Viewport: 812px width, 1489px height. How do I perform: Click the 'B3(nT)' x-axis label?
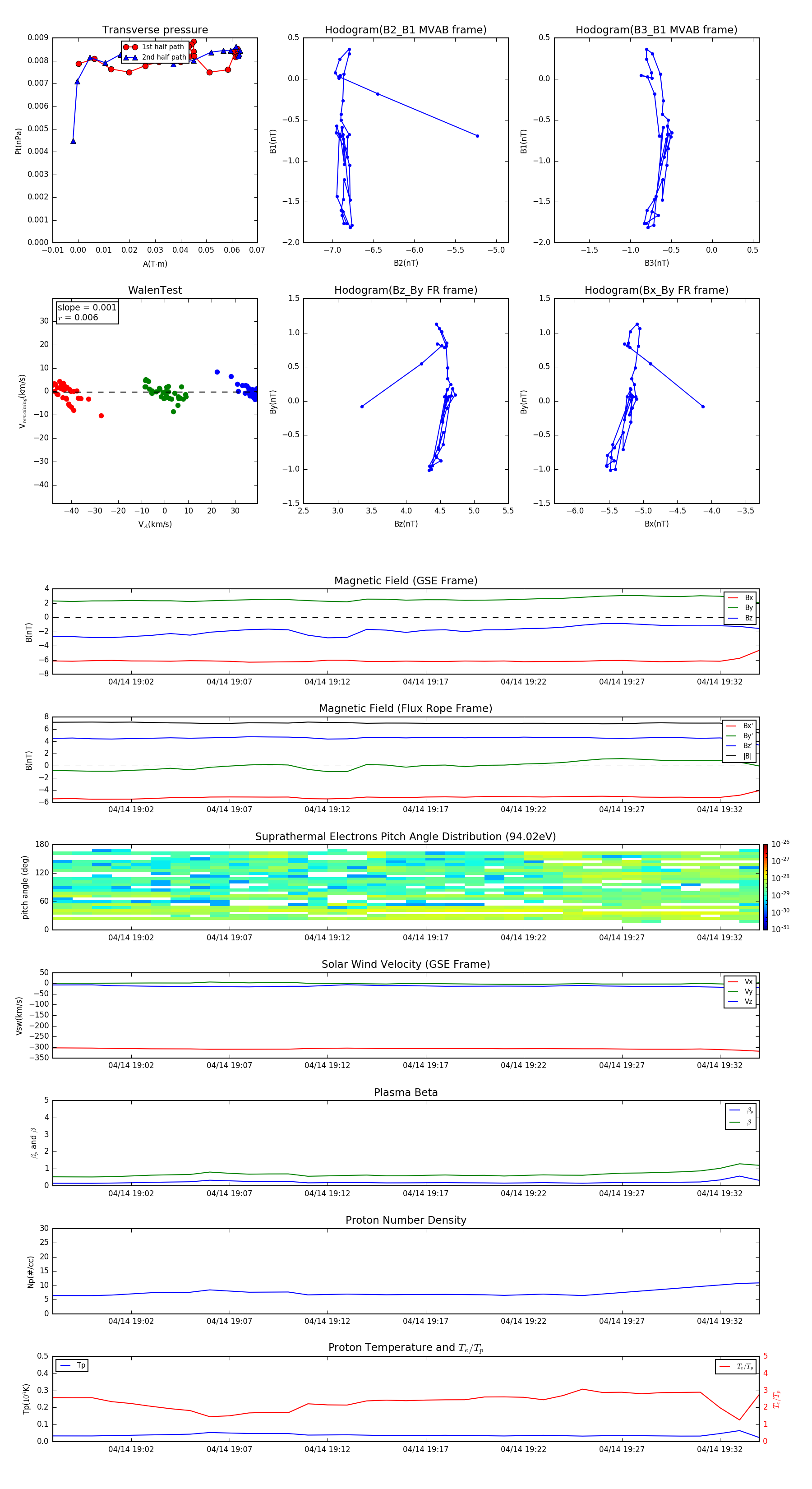pos(656,263)
